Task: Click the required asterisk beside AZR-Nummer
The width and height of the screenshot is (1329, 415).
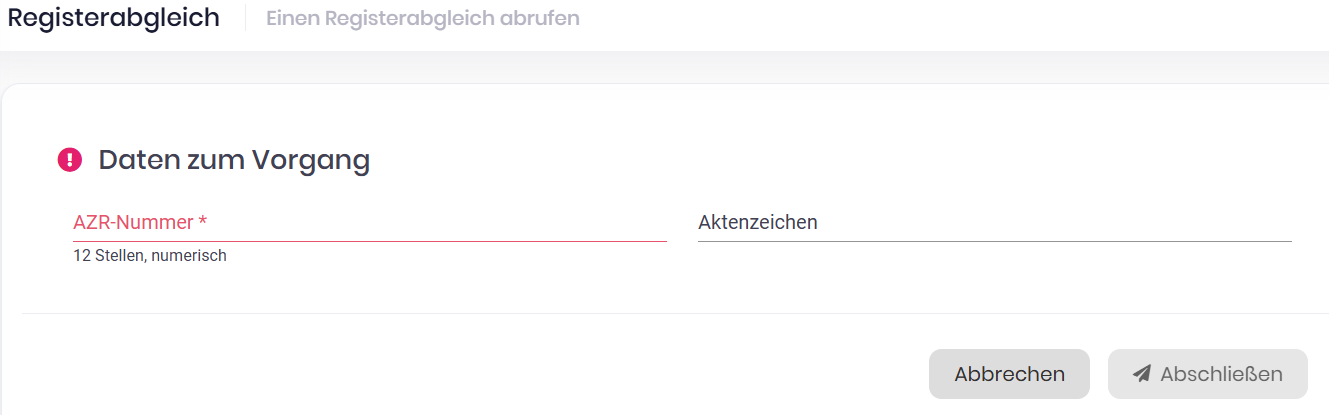Action: click(203, 222)
